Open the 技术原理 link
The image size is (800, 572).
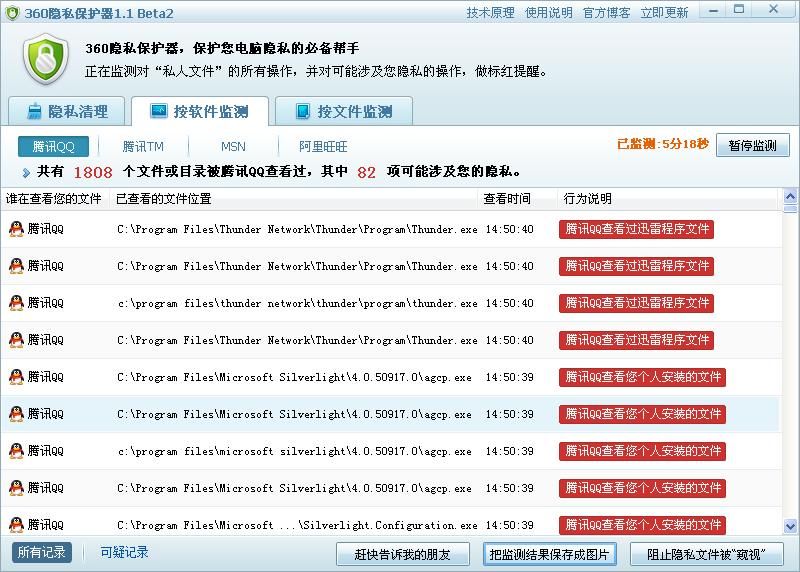point(490,13)
